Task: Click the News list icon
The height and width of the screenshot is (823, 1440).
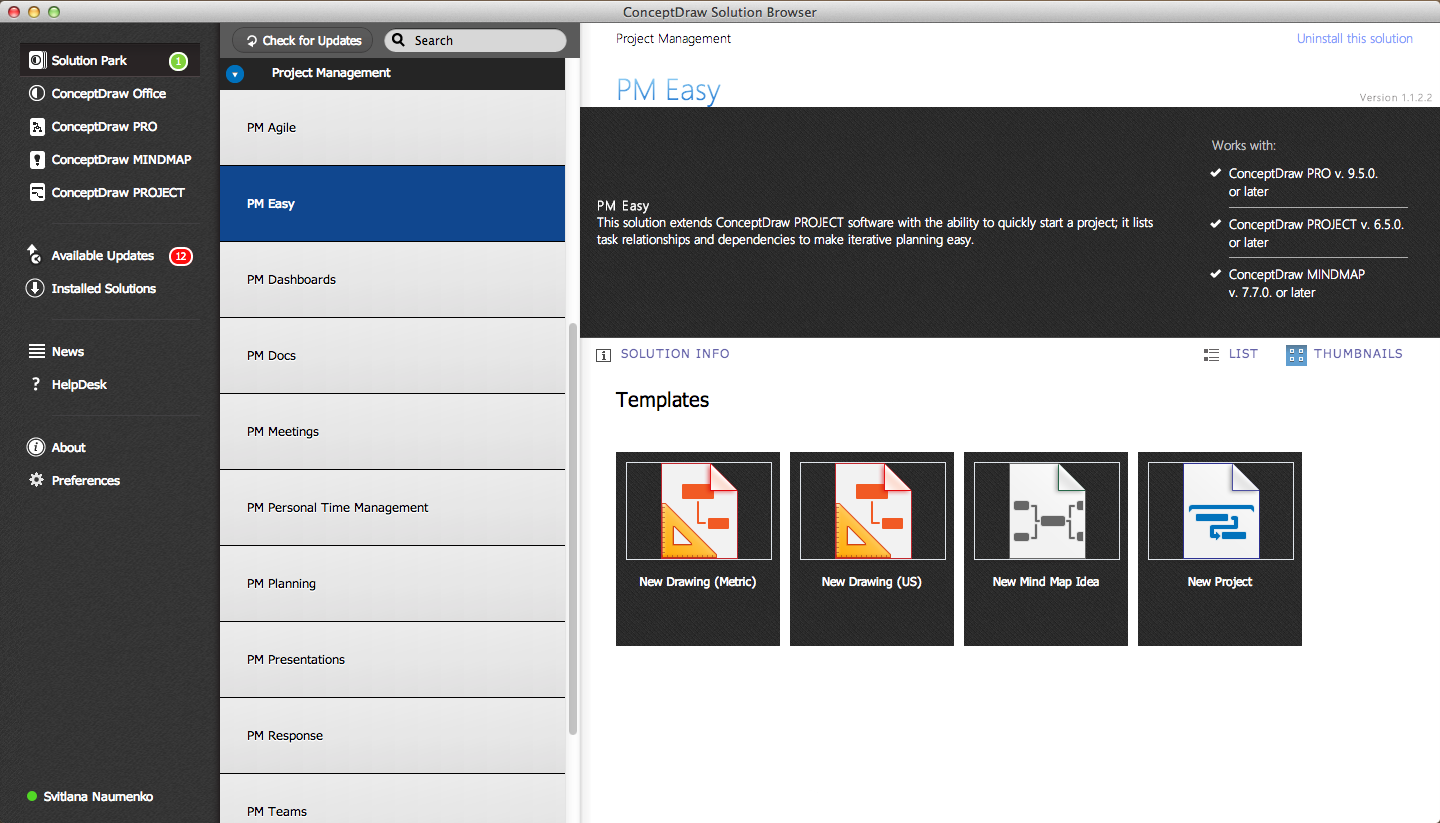Action: point(37,352)
